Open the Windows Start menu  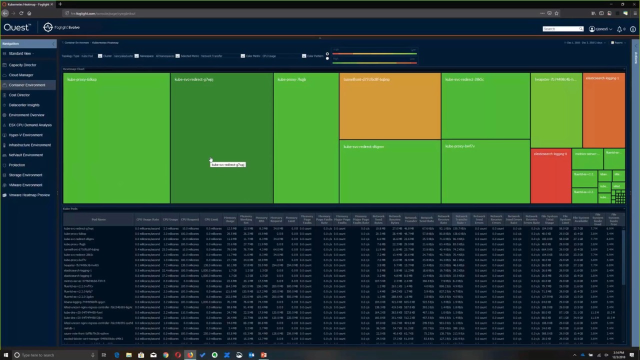pyautogui.click(x=6, y=355)
